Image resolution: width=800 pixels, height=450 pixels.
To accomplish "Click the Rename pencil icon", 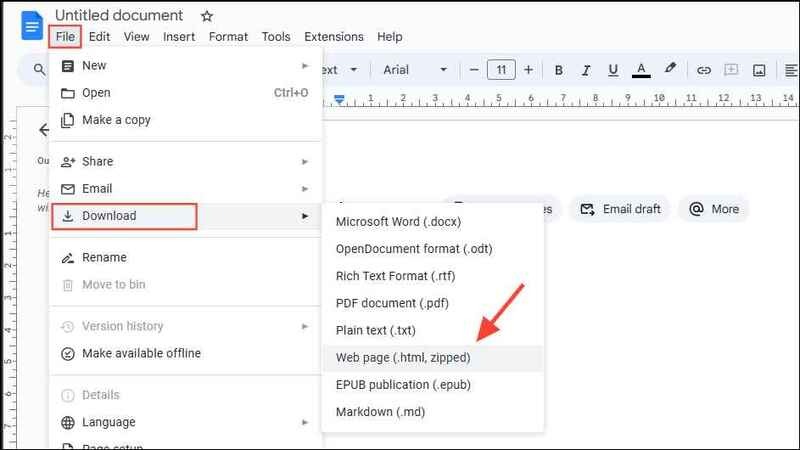I will point(67,258).
